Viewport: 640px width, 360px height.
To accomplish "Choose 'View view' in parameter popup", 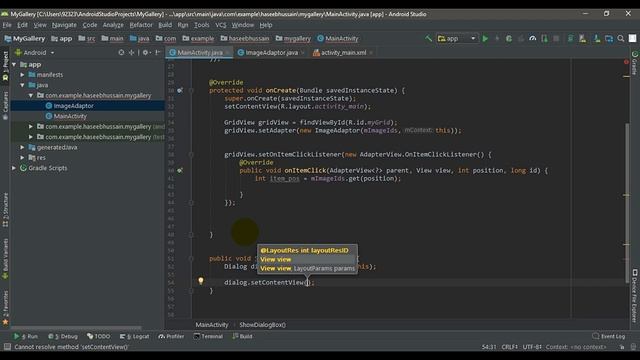I will (307, 260).
